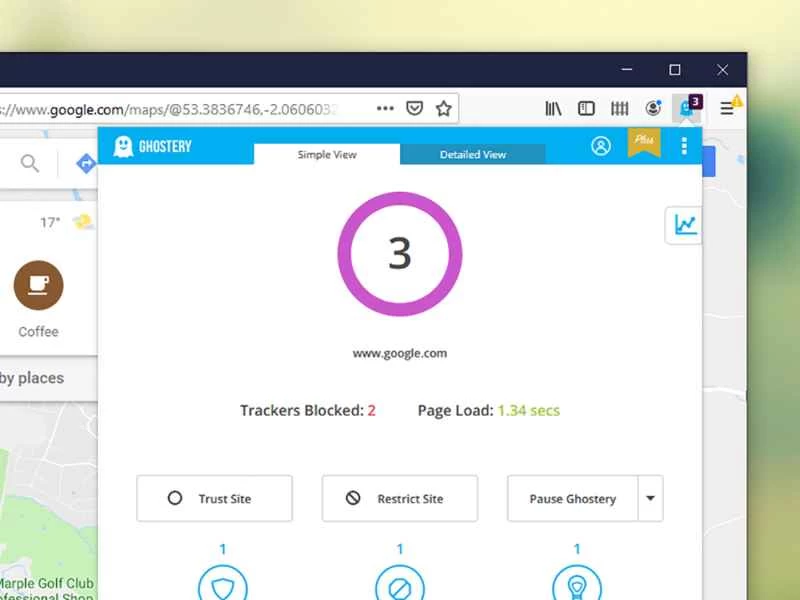Viewport: 800px width, 600px height.
Task: Save page to Pocket icon
Action: coord(414,108)
